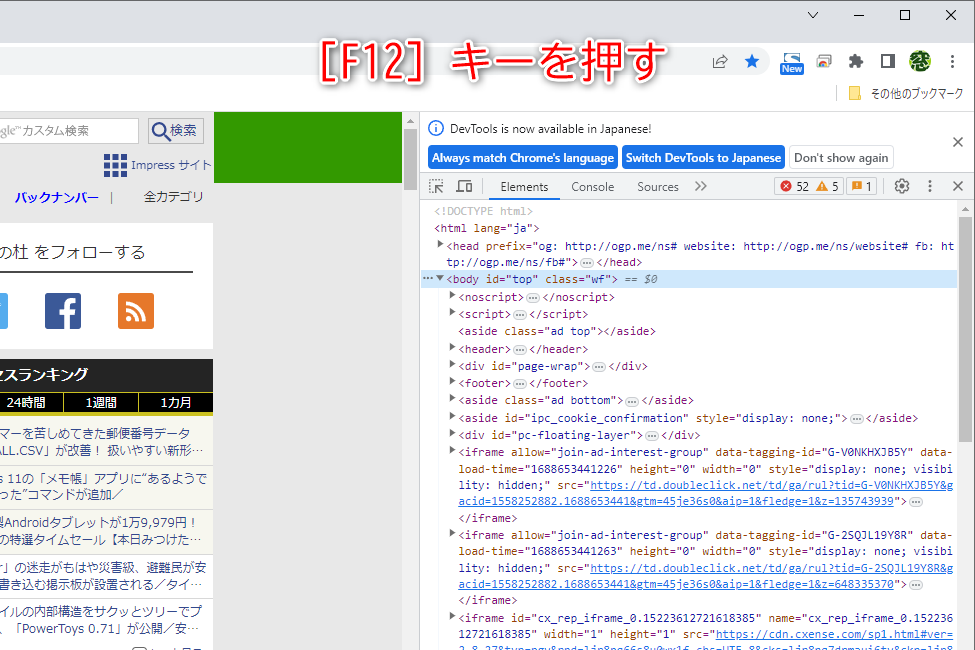Select the inspect element cursor tool
The width and height of the screenshot is (975, 650).
point(436,186)
